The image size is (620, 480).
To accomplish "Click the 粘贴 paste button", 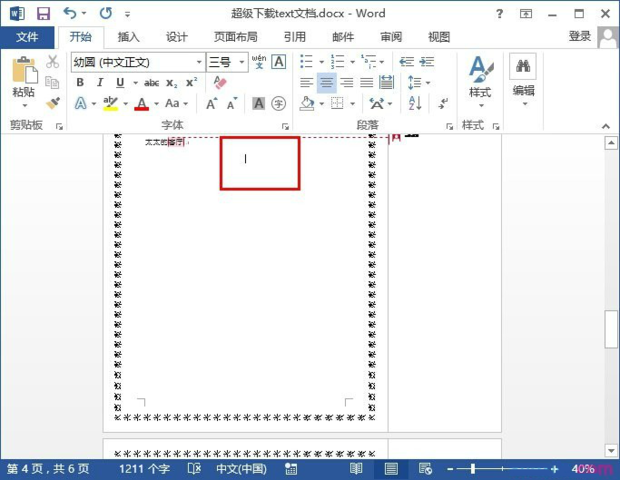I will 24,76.
